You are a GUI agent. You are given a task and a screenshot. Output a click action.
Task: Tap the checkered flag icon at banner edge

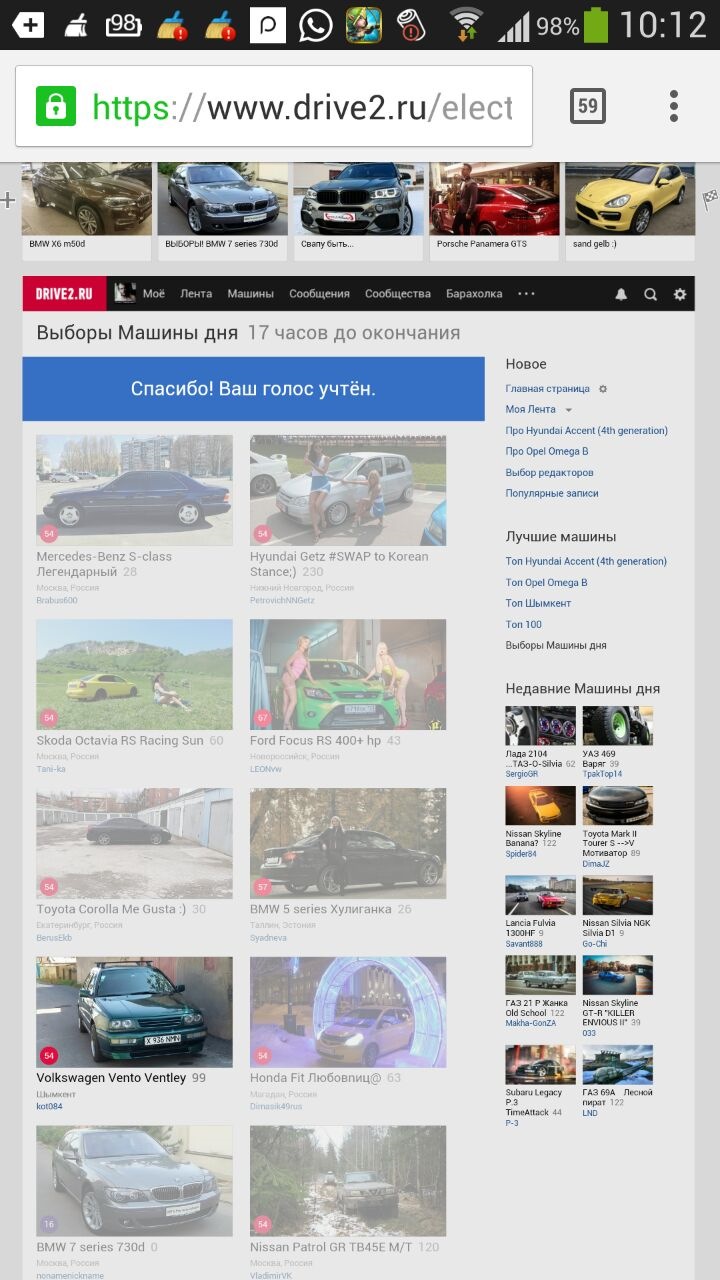click(x=710, y=200)
